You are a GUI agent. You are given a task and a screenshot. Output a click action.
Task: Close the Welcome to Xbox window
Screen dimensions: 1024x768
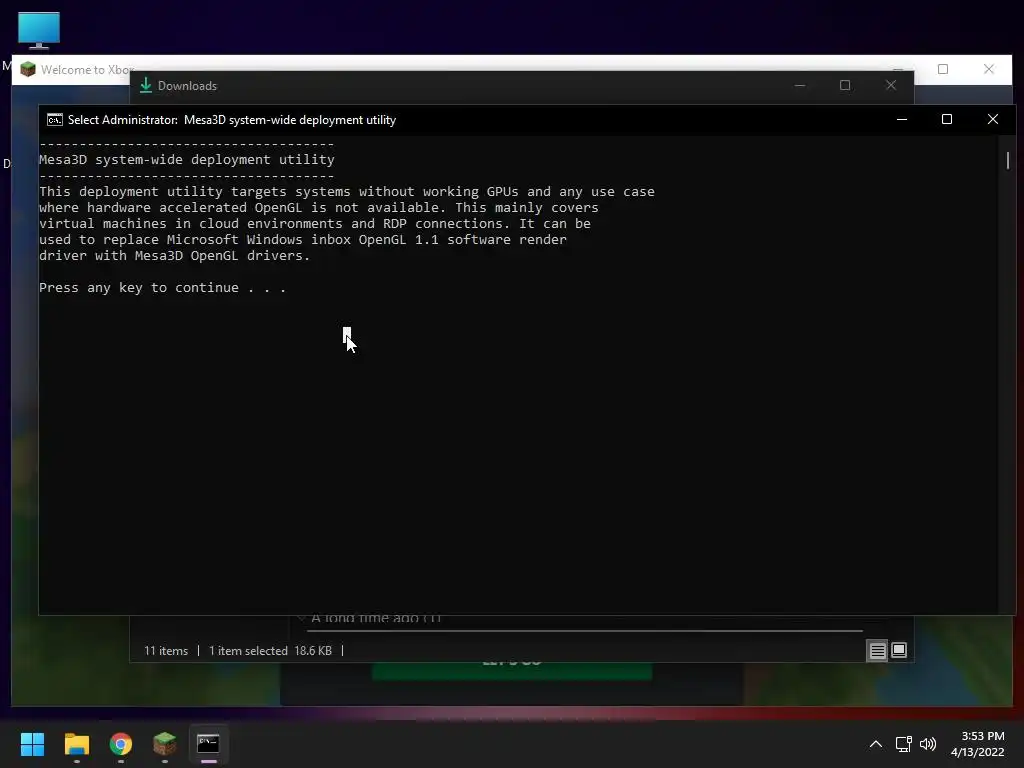click(x=989, y=69)
